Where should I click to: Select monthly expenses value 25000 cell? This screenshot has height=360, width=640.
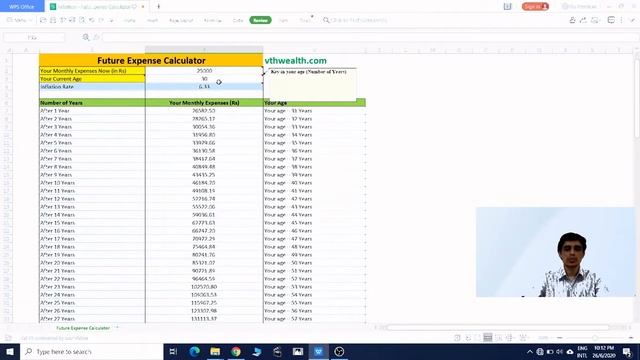pos(204,71)
